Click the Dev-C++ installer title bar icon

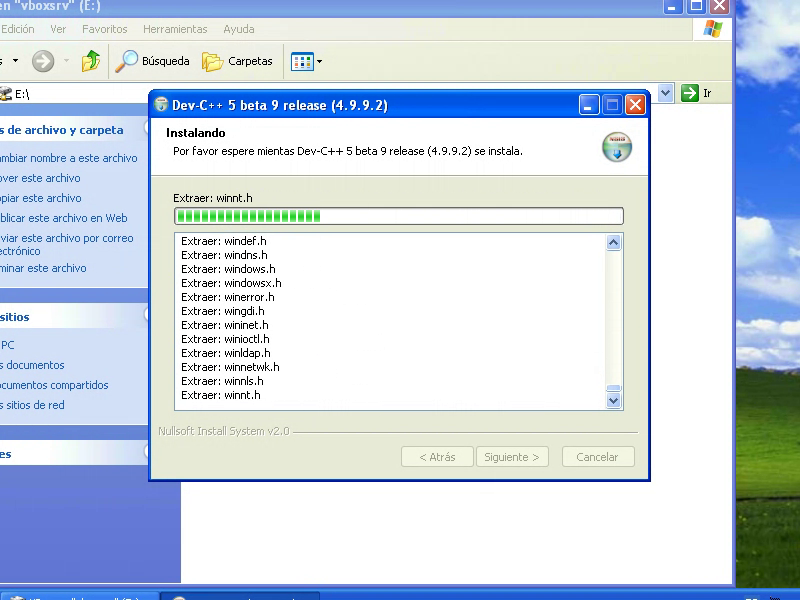coord(161,104)
